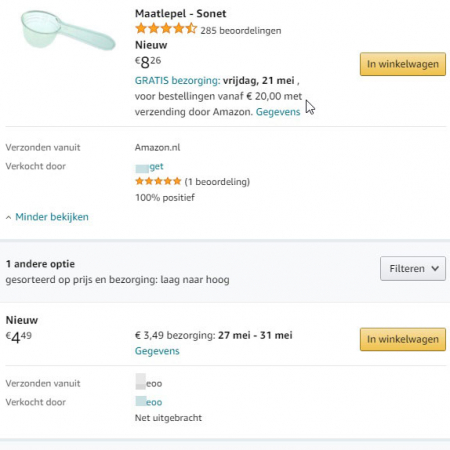Click the chevron next to Minder bekijken
The width and height of the screenshot is (450, 450).
[x=8, y=218]
